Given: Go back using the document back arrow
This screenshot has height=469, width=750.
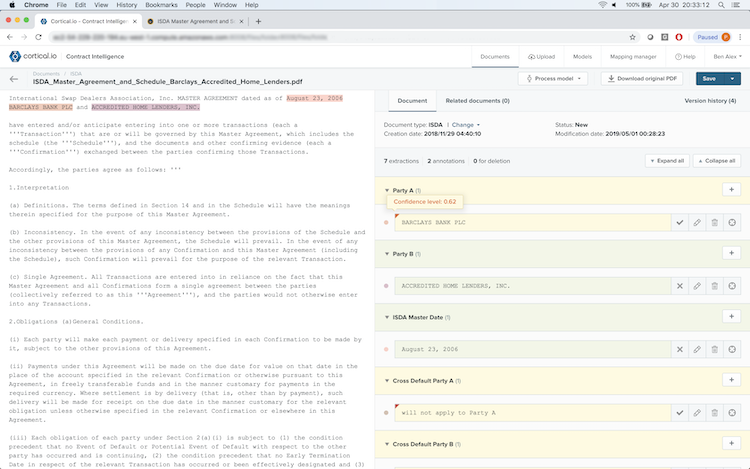Looking at the screenshot, I should click(x=14, y=79).
